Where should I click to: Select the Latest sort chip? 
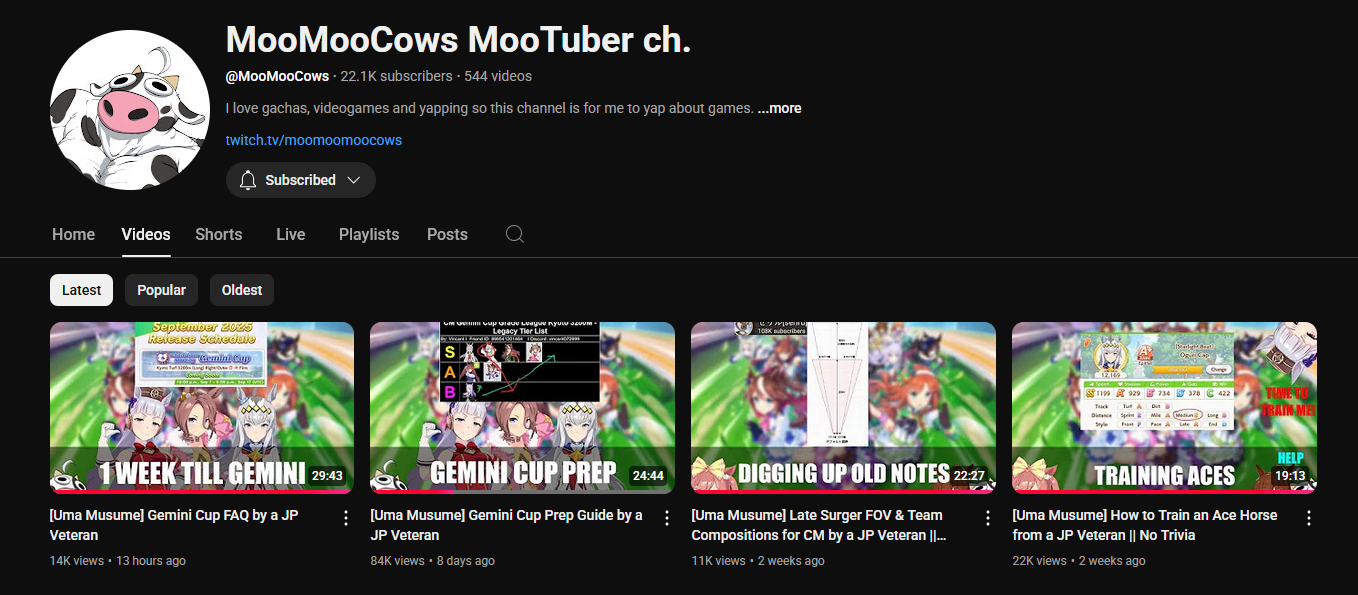tap(81, 290)
